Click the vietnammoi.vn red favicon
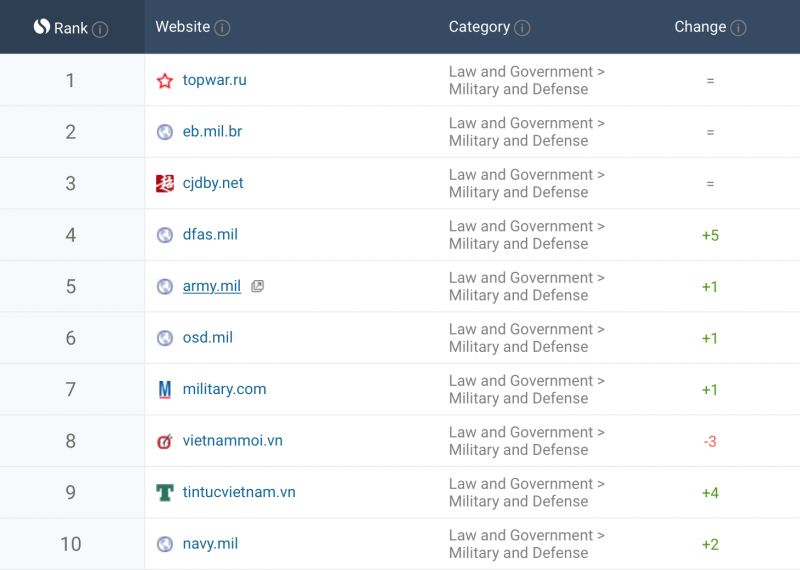The image size is (800, 570). (164, 441)
